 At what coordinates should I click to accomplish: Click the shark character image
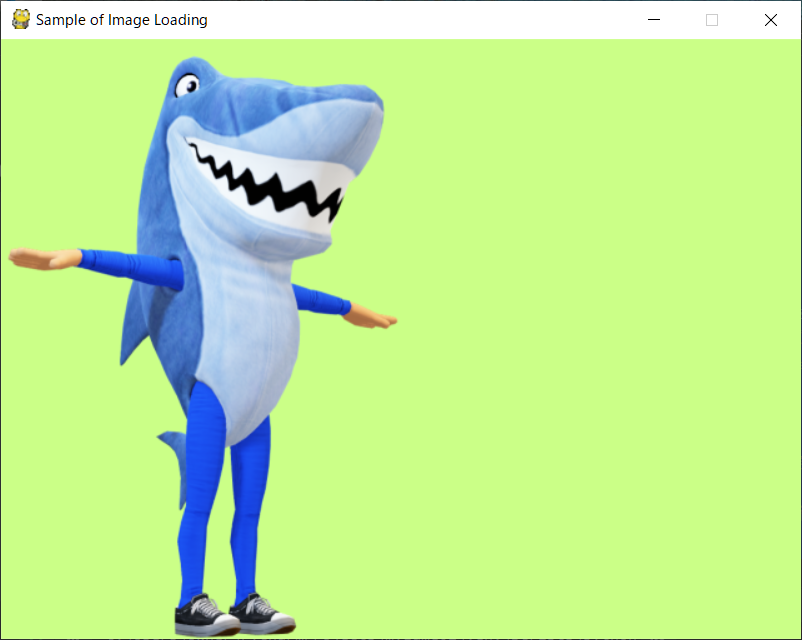203,346
